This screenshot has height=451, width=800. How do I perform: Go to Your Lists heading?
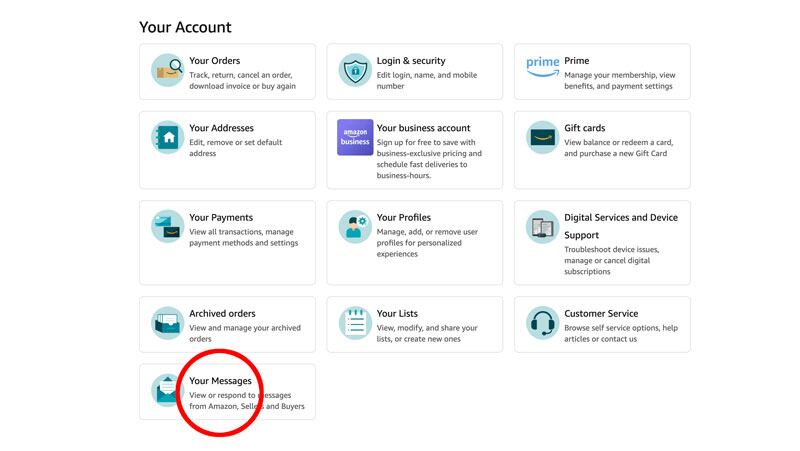[397, 313]
